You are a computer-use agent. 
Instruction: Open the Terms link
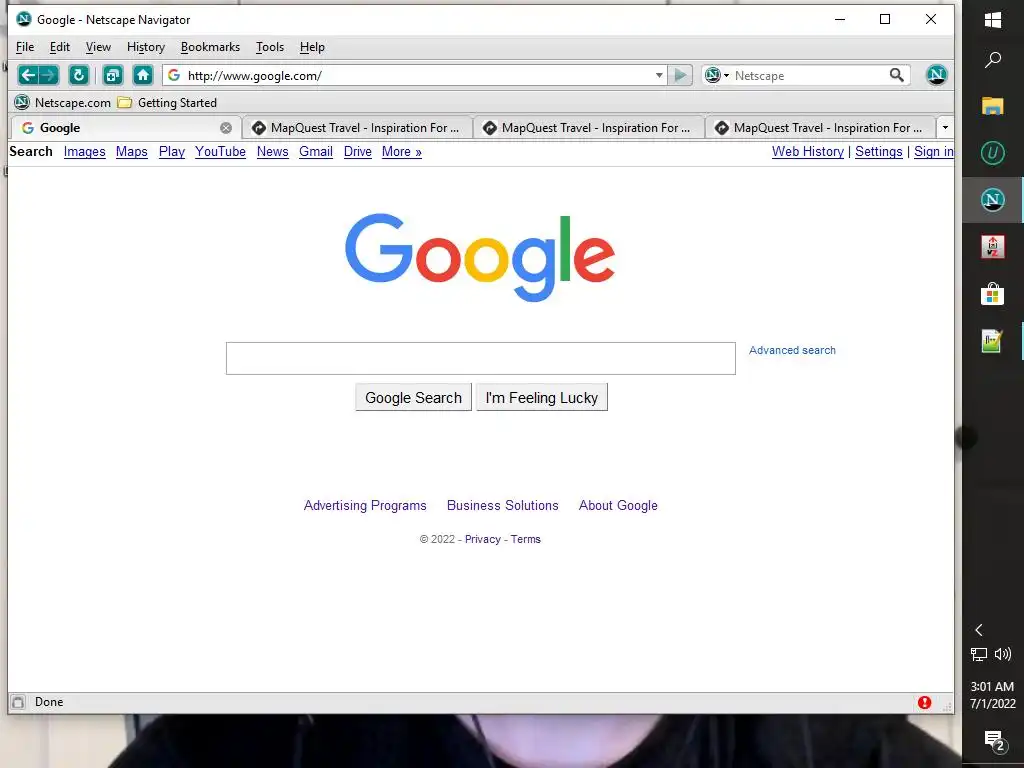tap(526, 539)
